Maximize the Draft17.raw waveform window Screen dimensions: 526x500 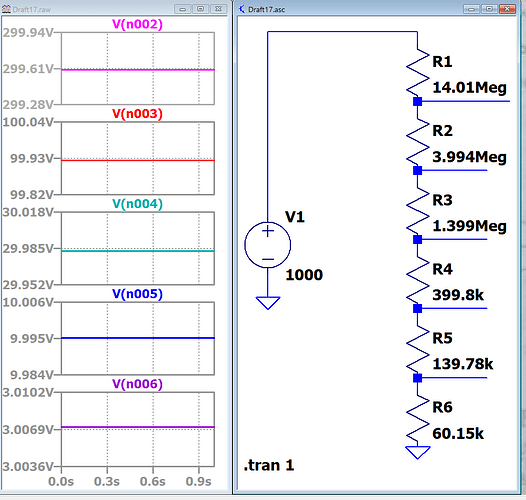(200, 9)
